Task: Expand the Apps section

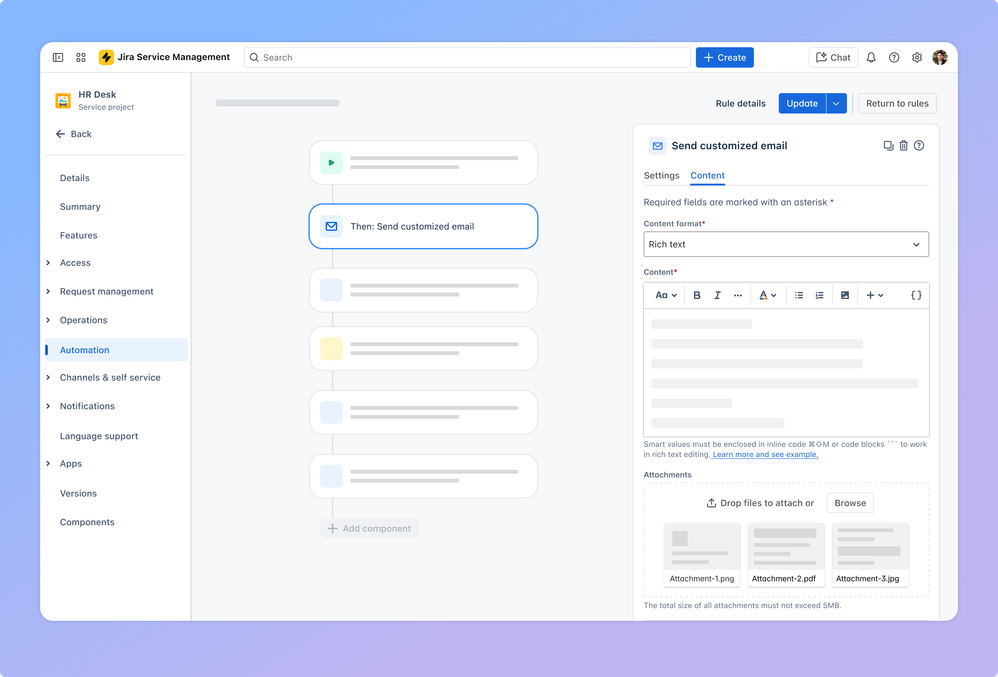Action: [x=48, y=464]
